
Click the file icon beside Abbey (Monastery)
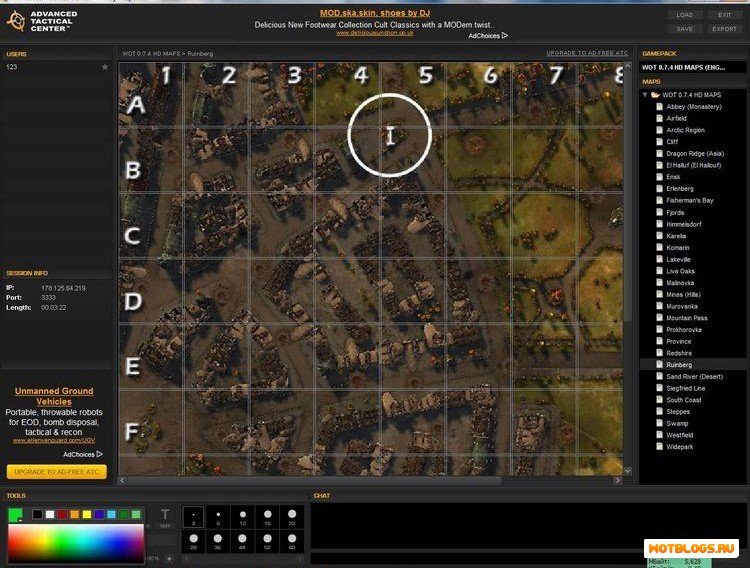659,107
